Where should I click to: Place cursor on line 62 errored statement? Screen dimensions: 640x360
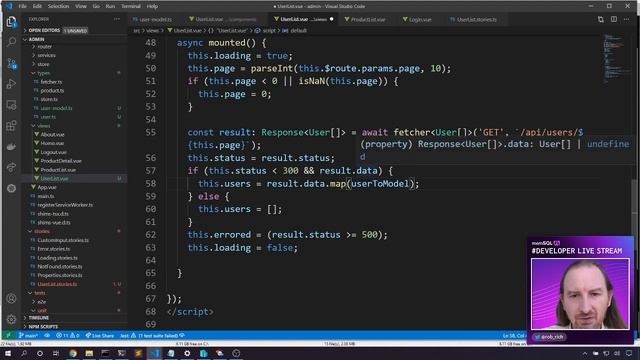(288, 235)
